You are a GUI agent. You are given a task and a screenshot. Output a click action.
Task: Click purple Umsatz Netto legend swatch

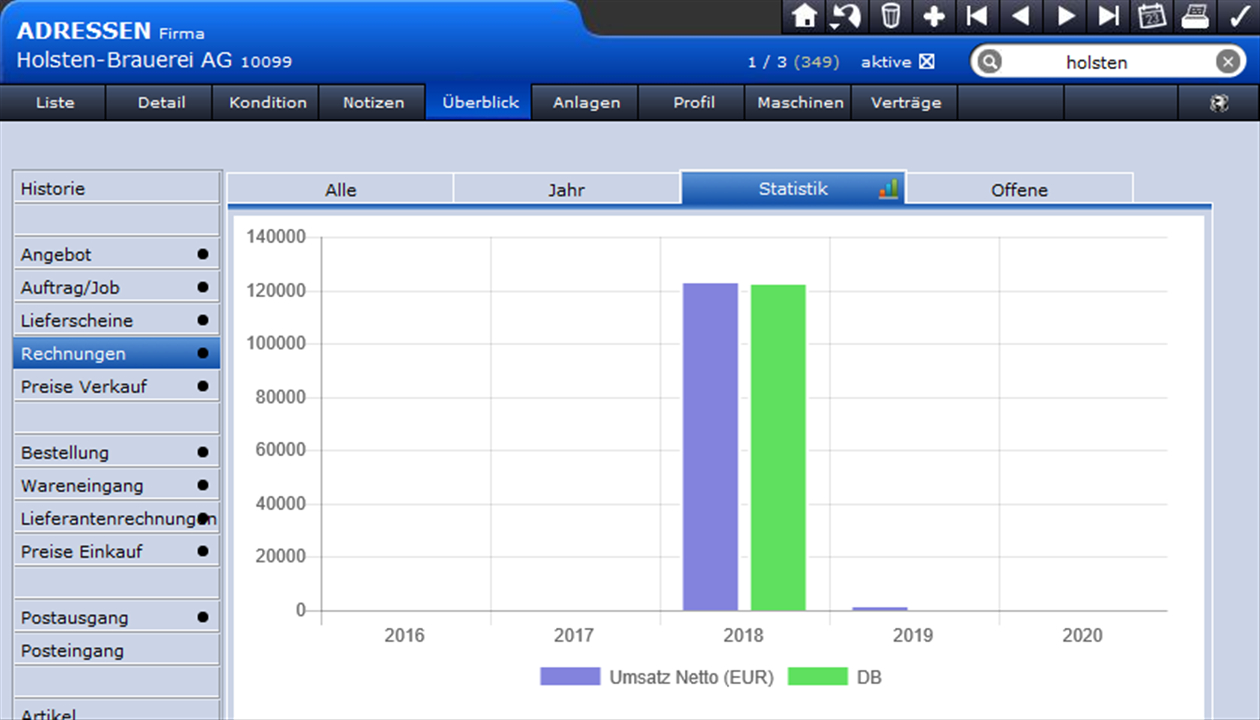pyautogui.click(x=570, y=676)
